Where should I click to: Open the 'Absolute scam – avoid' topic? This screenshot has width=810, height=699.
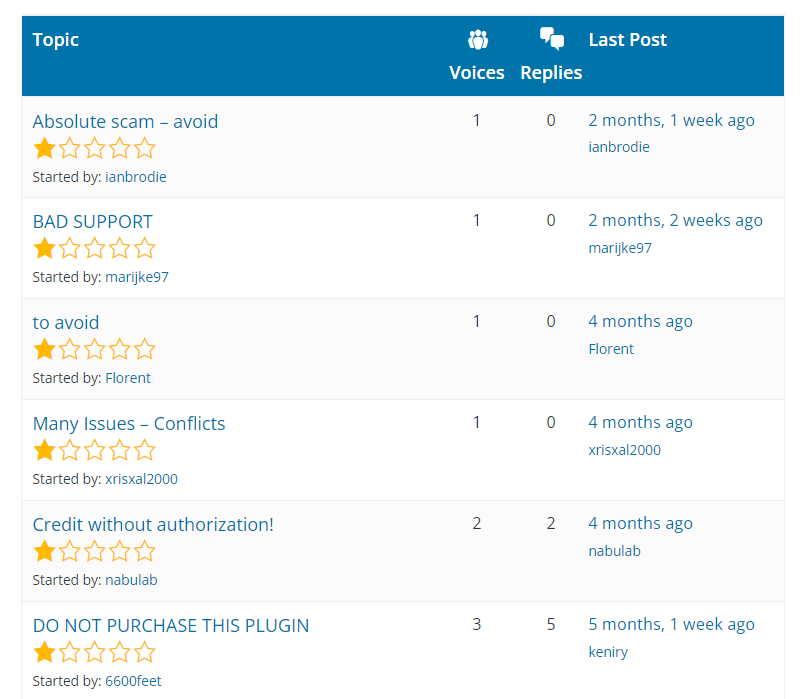point(125,121)
